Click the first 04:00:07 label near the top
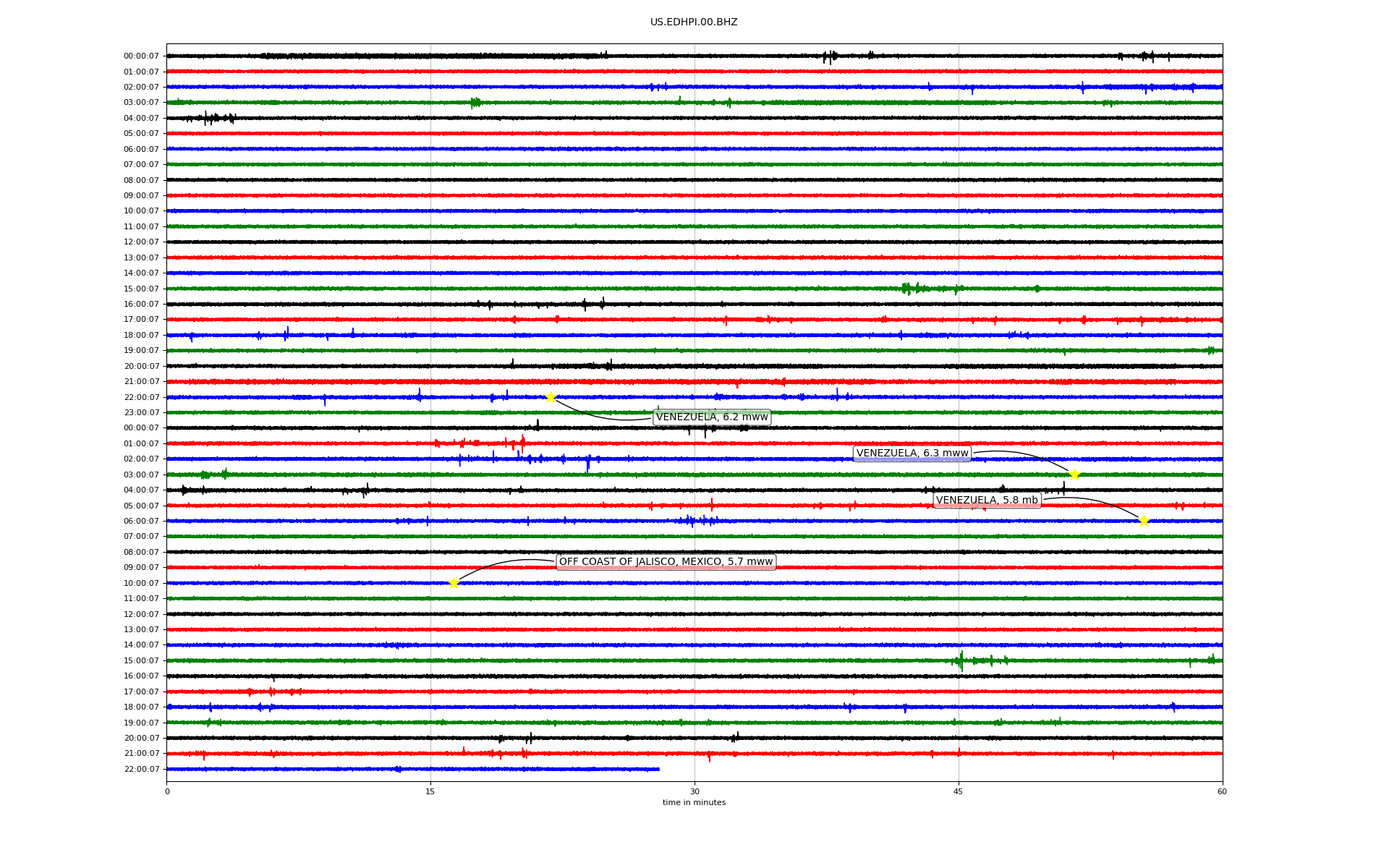The image size is (1389, 868). (x=141, y=119)
